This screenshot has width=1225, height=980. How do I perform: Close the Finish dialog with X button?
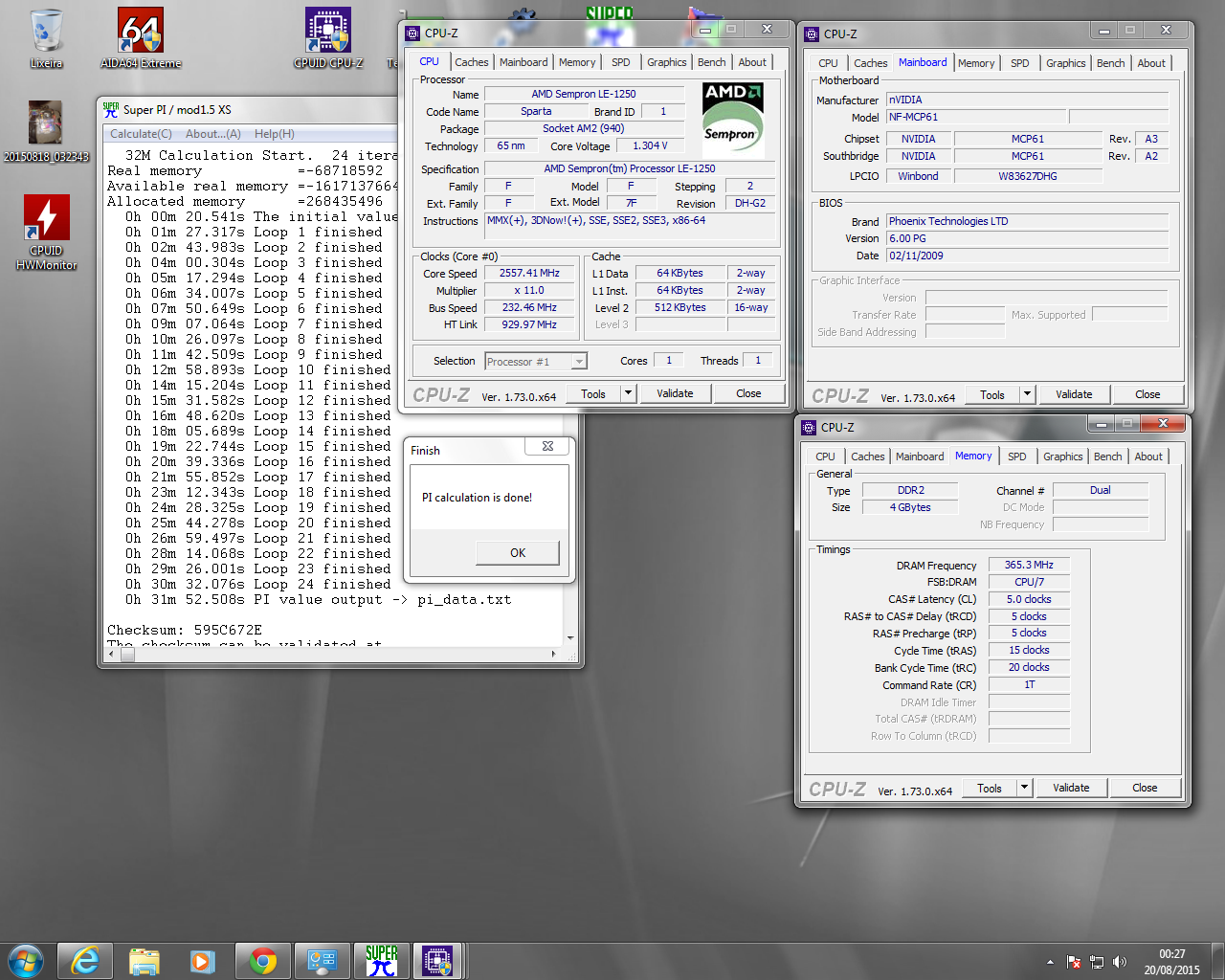[547, 446]
